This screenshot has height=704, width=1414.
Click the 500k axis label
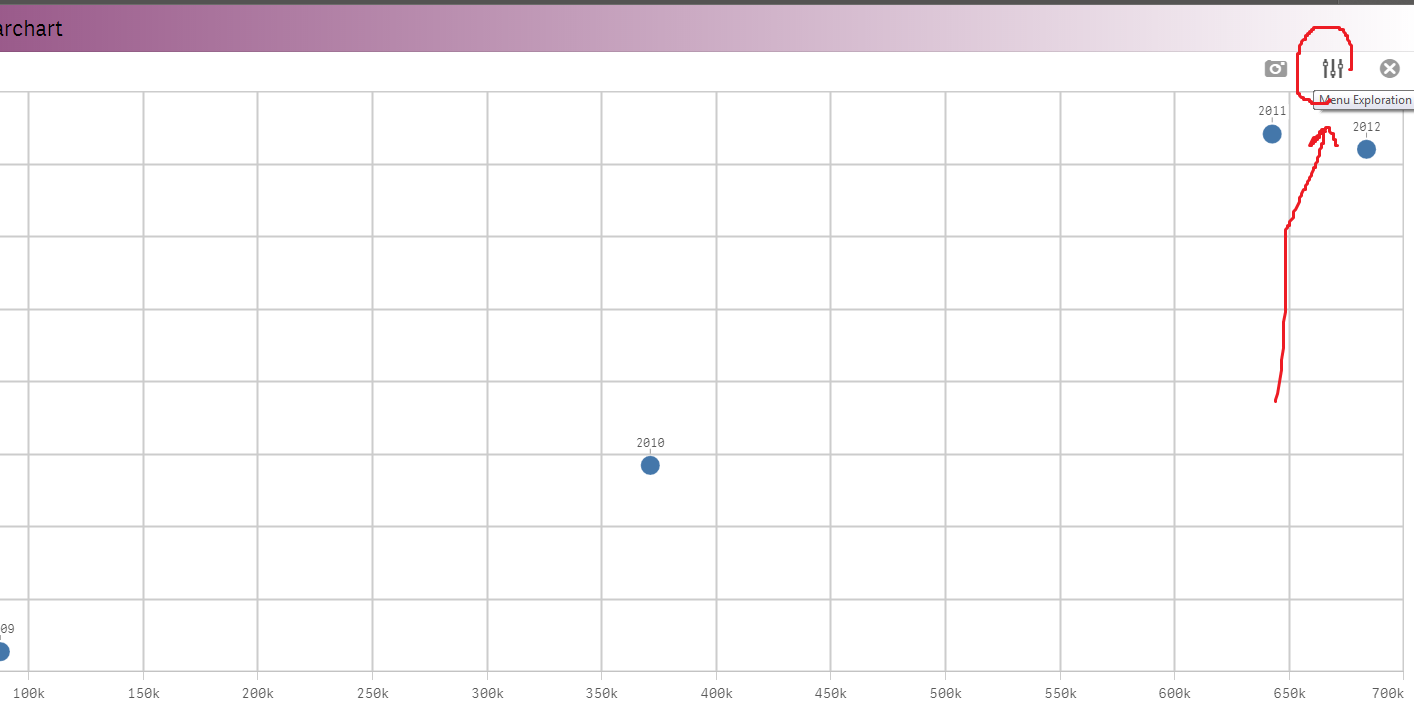tap(945, 692)
